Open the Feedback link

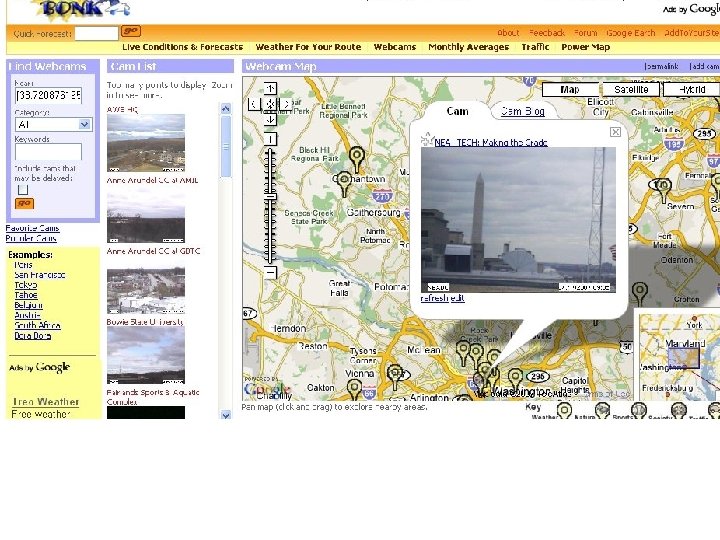[x=547, y=33]
